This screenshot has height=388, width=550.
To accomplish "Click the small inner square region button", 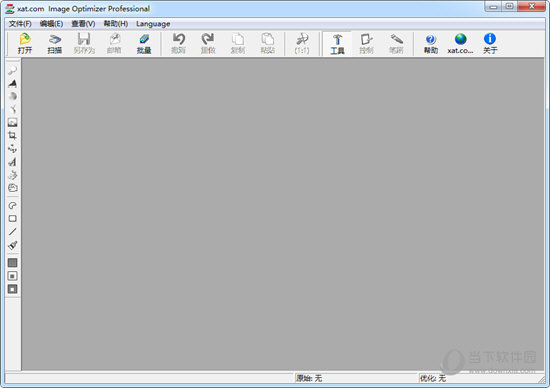I will (x=13, y=276).
